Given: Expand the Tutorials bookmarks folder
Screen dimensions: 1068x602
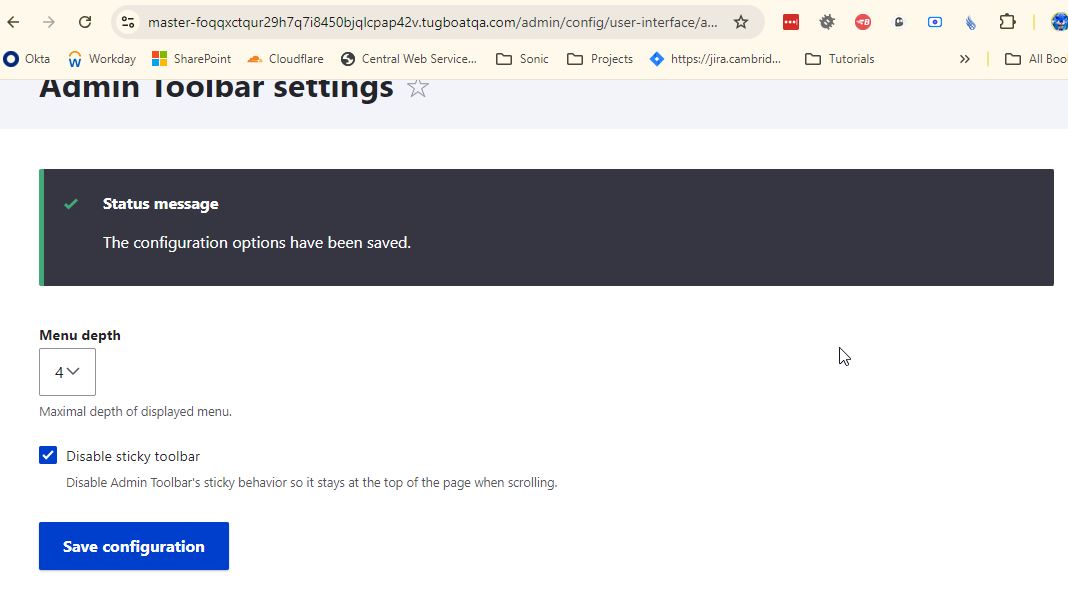Looking at the screenshot, I should pyautogui.click(x=840, y=59).
